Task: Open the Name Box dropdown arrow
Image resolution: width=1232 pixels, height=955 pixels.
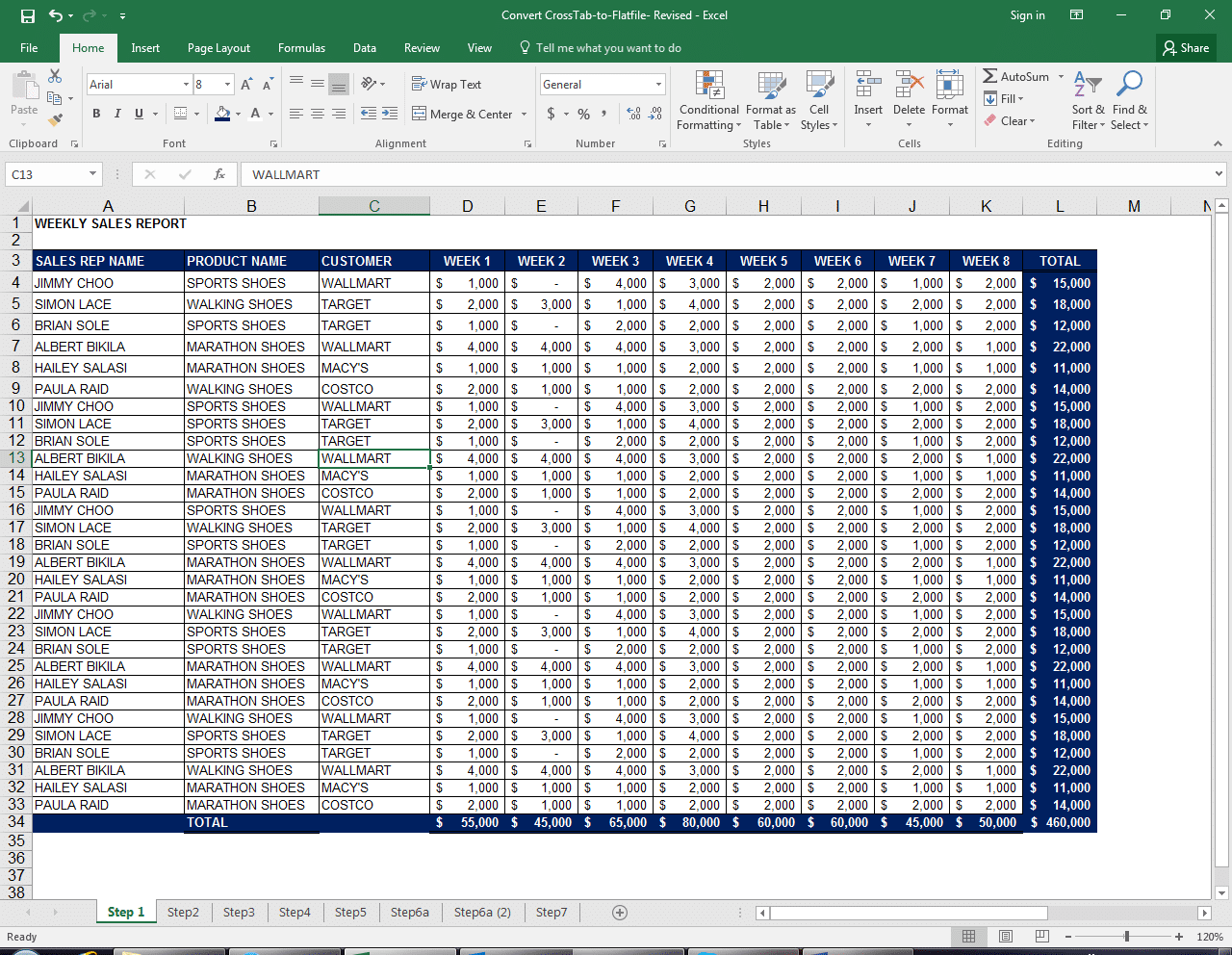Action: pyautogui.click(x=93, y=174)
